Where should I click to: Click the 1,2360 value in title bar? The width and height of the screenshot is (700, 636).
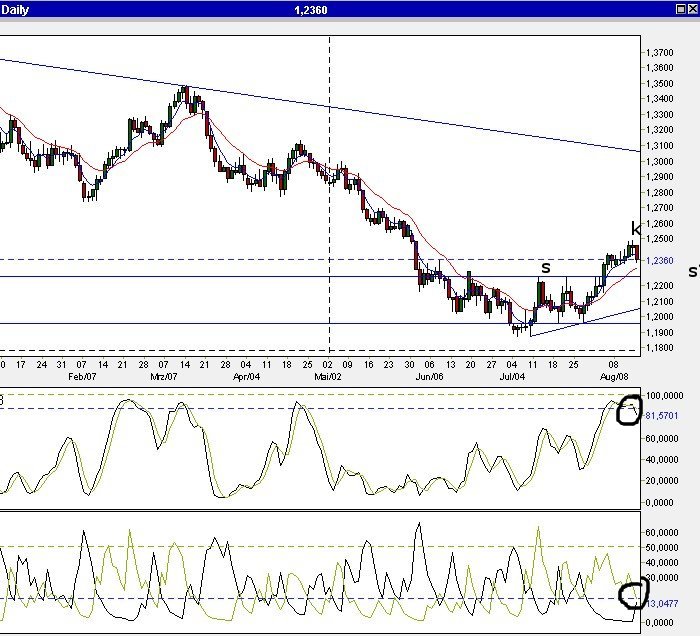[x=311, y=10]
